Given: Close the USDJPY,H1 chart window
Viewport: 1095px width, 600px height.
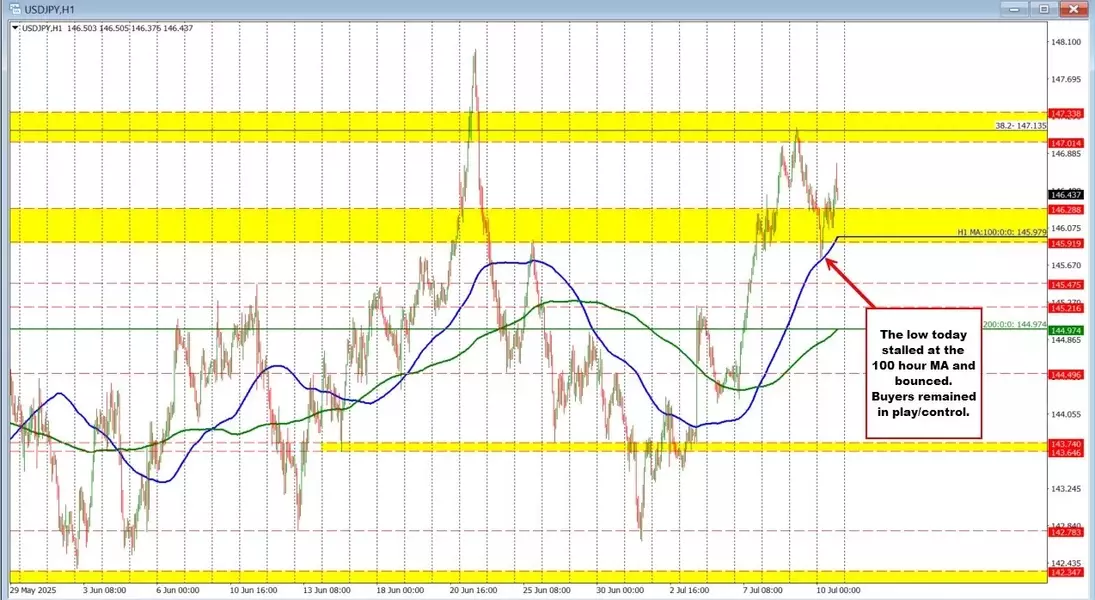Looking at the screenshot, I should pos(1073,8).
